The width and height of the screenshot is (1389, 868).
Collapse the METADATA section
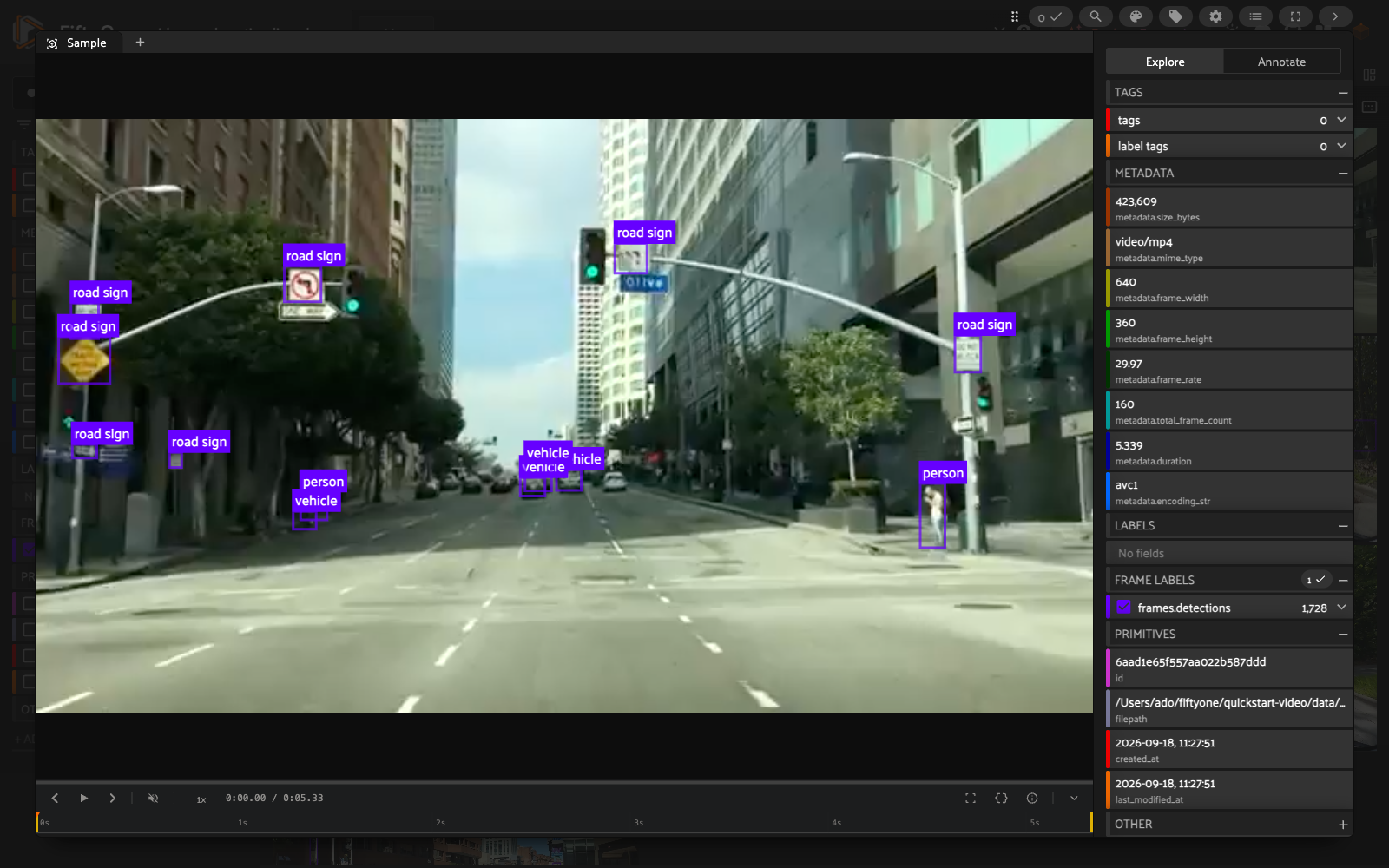point(1343,173)
